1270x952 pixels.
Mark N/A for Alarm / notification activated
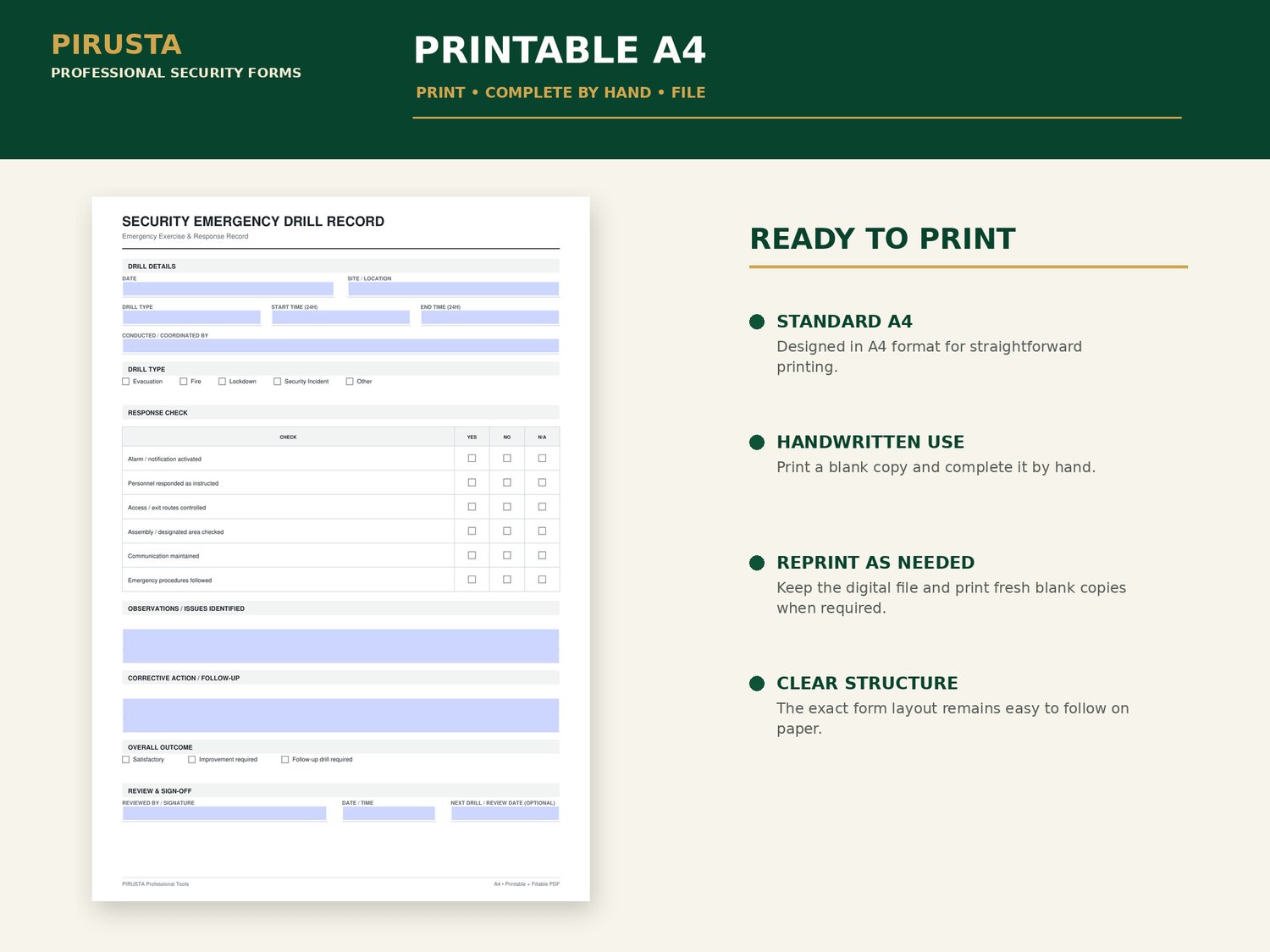pyautogui.click(x=543, y=459)
